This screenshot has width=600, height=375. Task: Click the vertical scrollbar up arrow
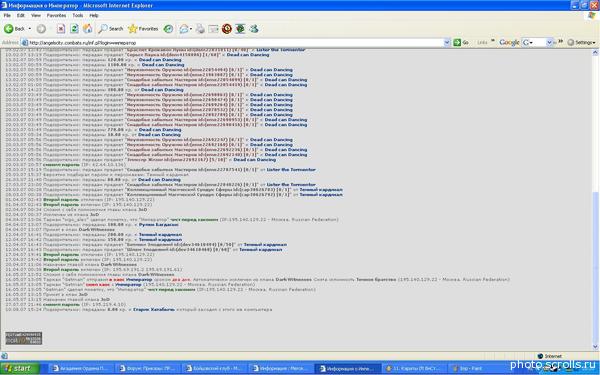click(595, 53)
